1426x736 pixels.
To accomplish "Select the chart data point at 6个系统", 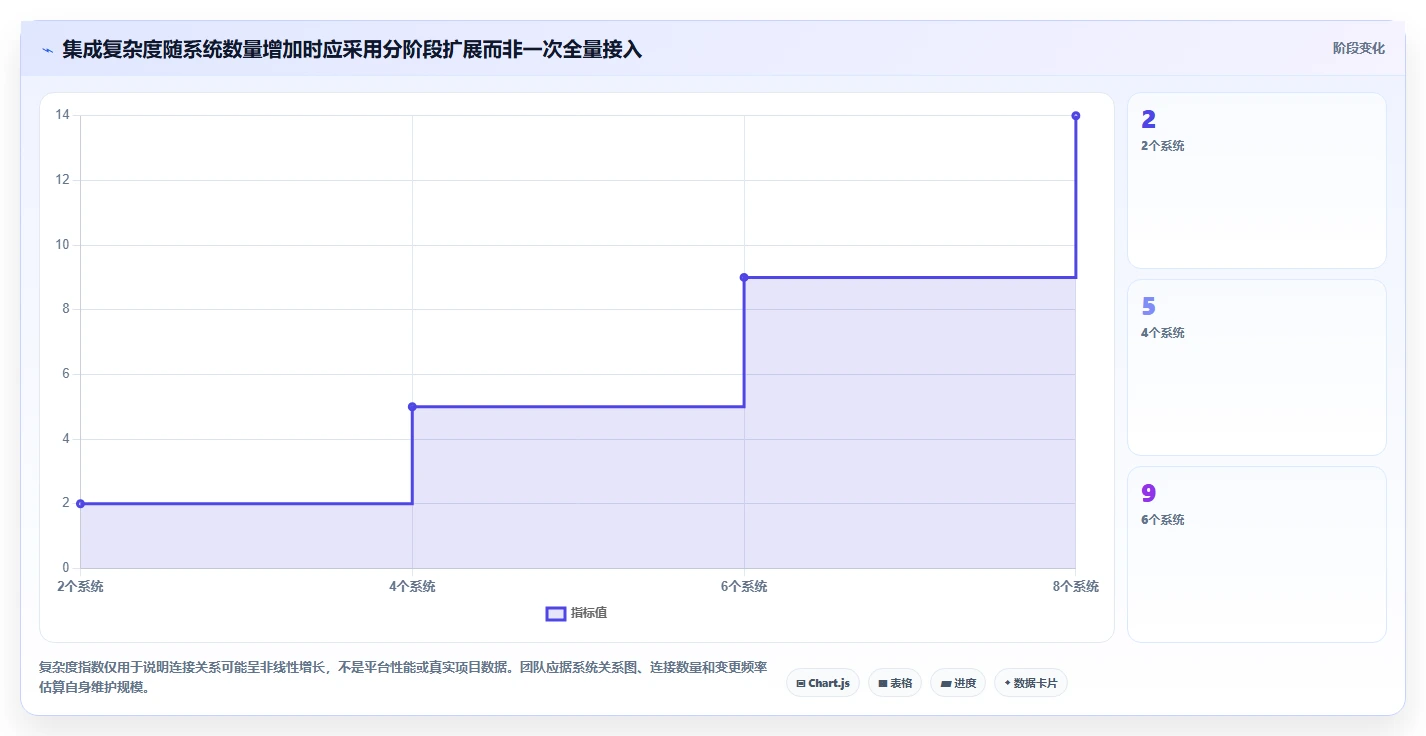I will 744,277.
